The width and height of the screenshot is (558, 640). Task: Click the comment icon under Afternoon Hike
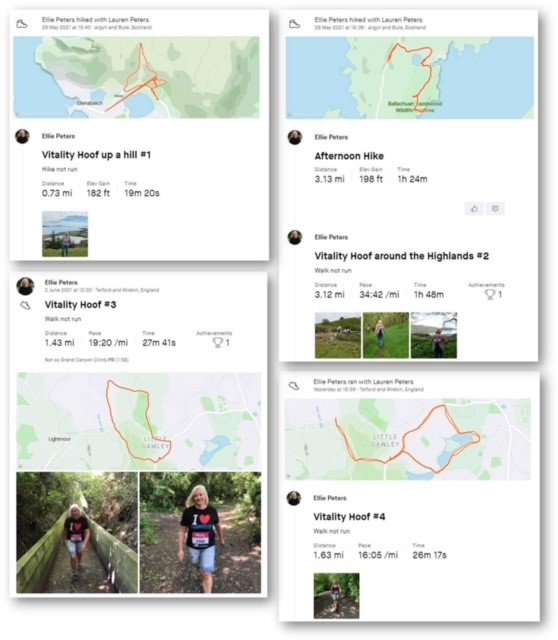[495, 209]
